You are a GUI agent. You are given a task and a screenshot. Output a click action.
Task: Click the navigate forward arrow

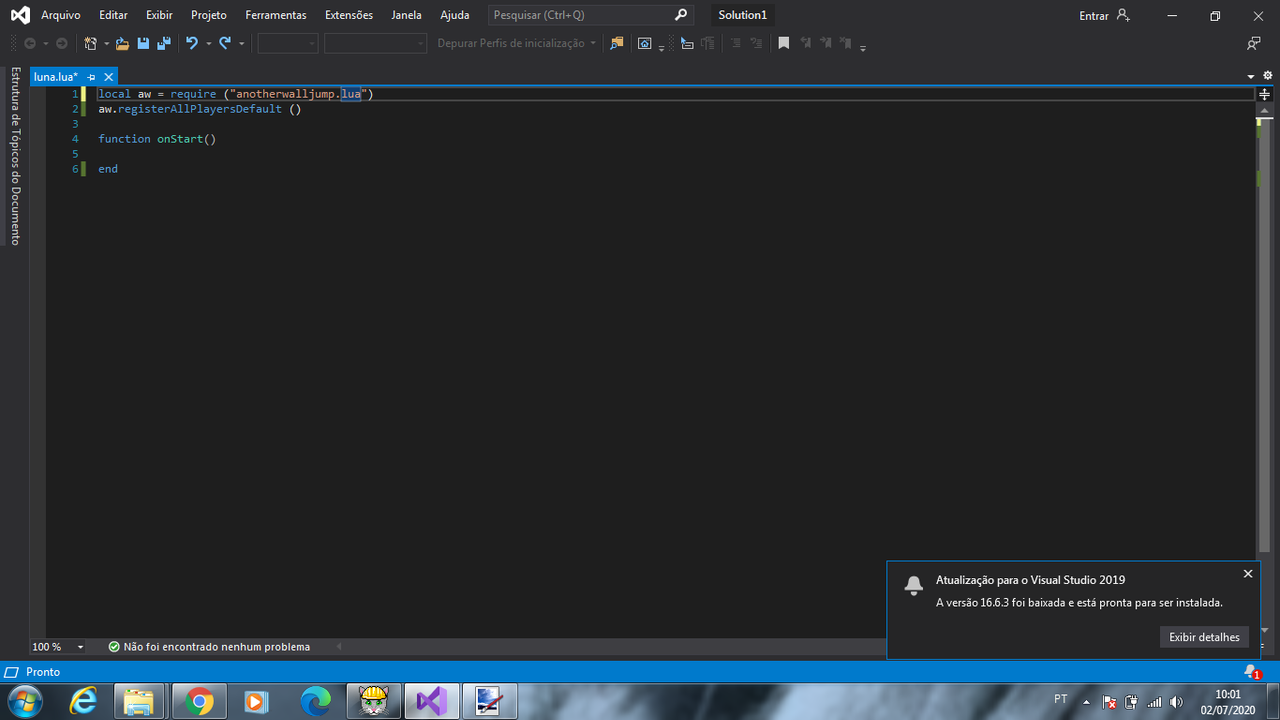click(62, 43)
